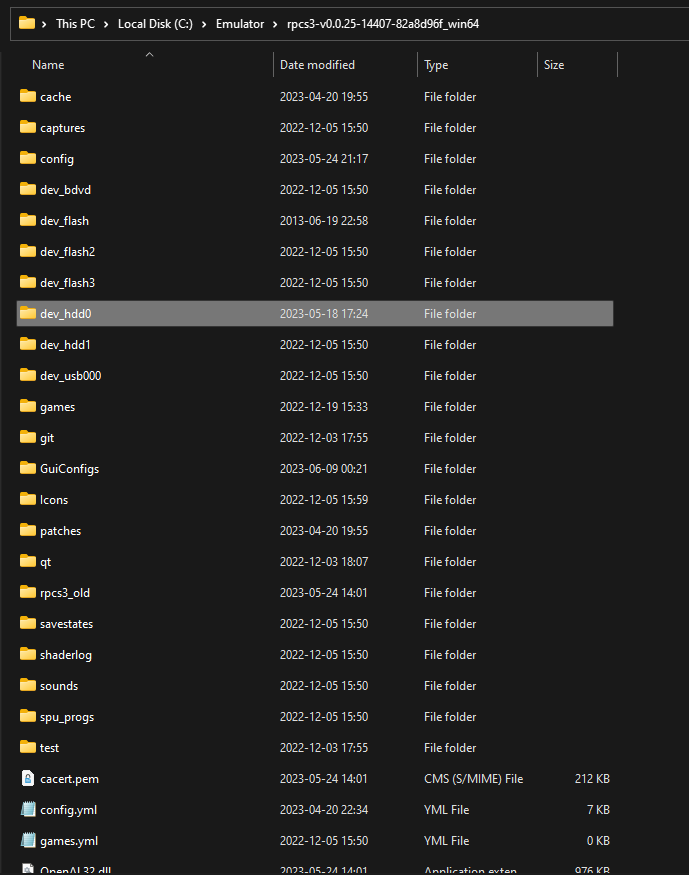The height and width of the screenshot is (875, 689).
Task: Click the dev_flash3 folder icon
Action: click(27, 282)
